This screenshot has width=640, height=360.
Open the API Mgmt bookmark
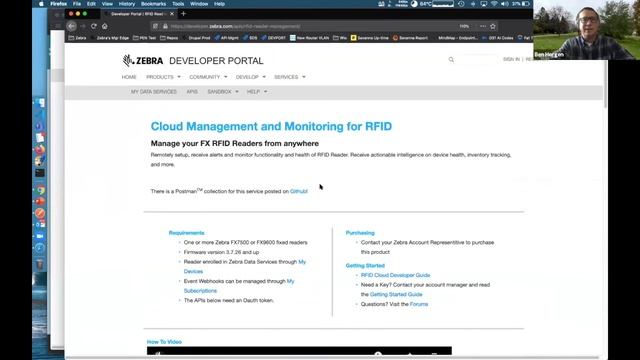click(x=227, y=38)
